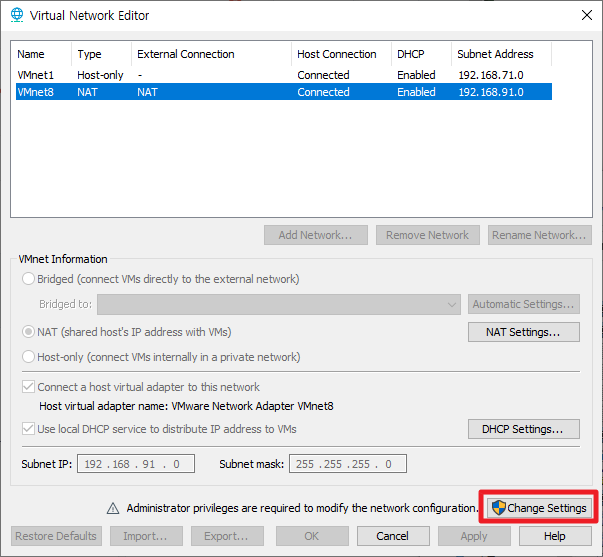Click the Subnet mask input field
The image size is (603, 557).
click(x=348, y=464)
